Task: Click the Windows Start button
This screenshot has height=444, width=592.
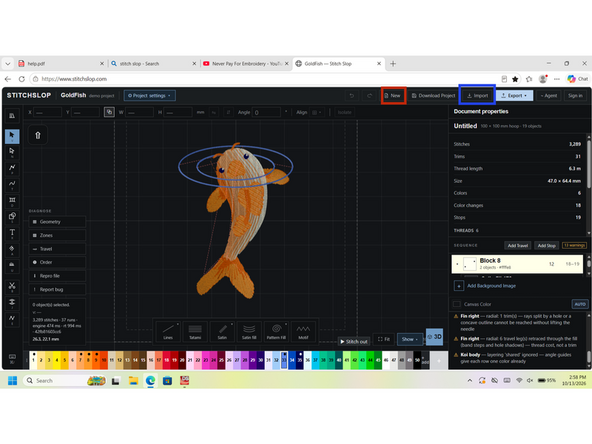Action: tap(12, 381)
